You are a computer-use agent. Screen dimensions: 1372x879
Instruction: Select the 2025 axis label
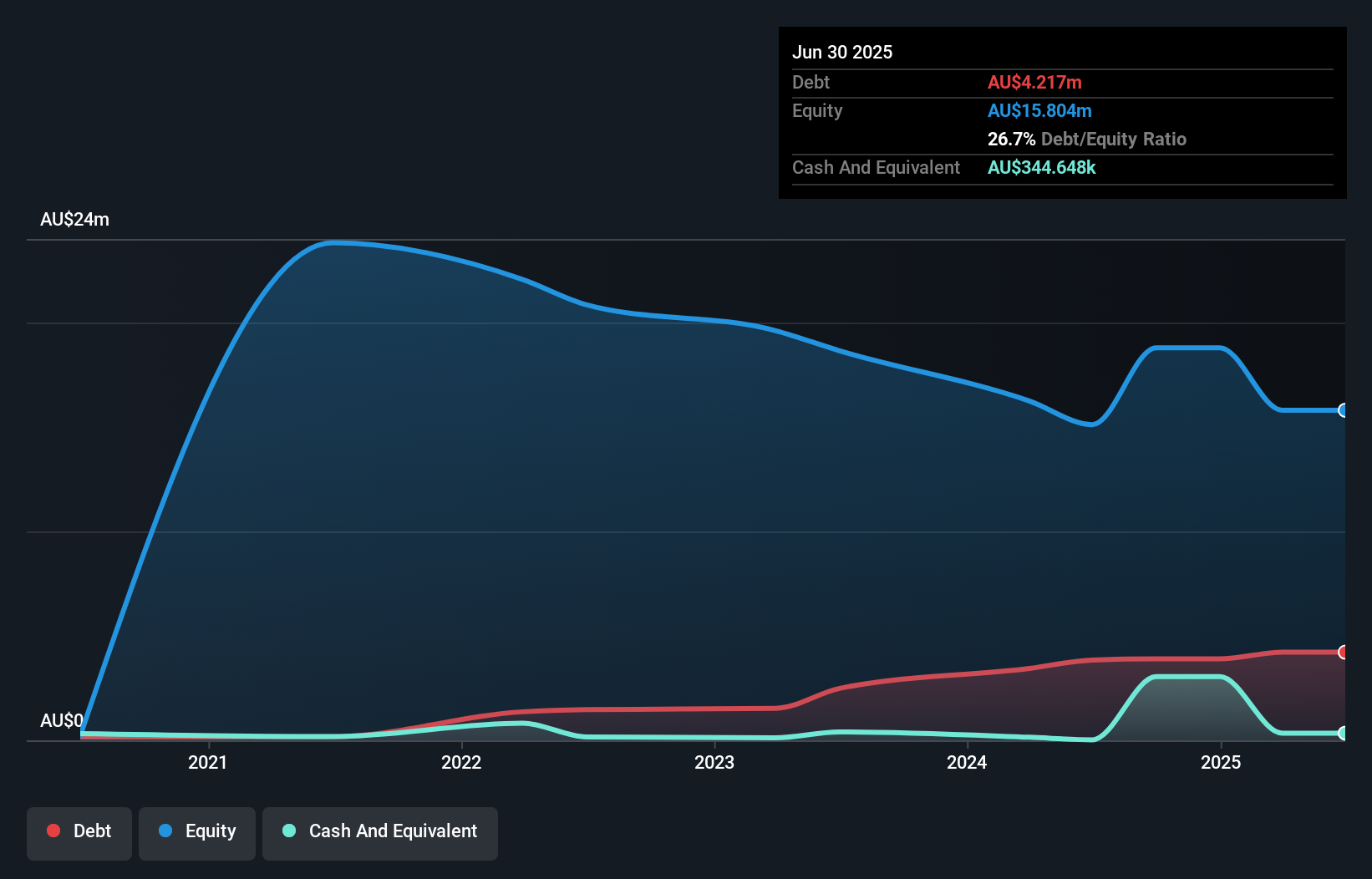(x=1221, y=762)
